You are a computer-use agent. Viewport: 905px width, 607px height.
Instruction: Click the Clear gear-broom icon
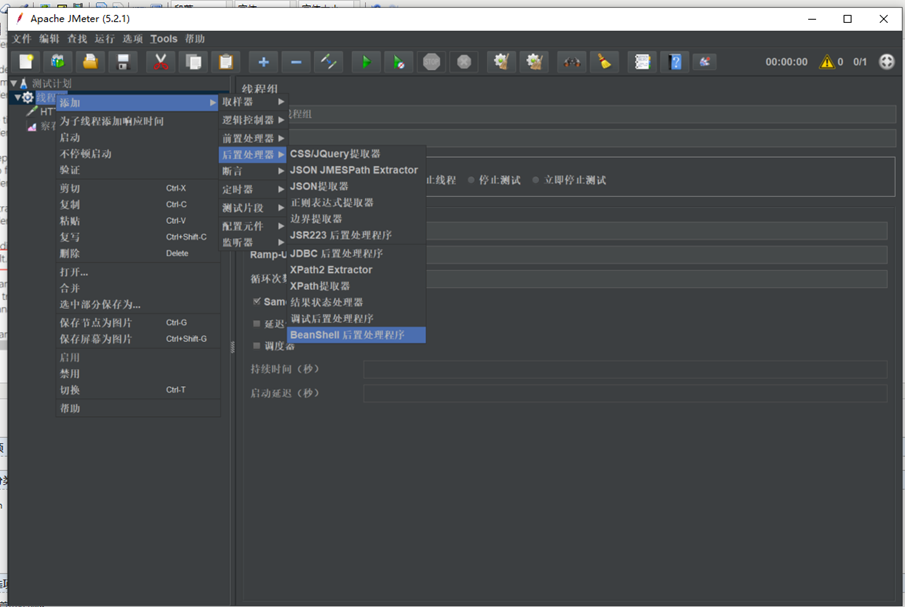502,62
